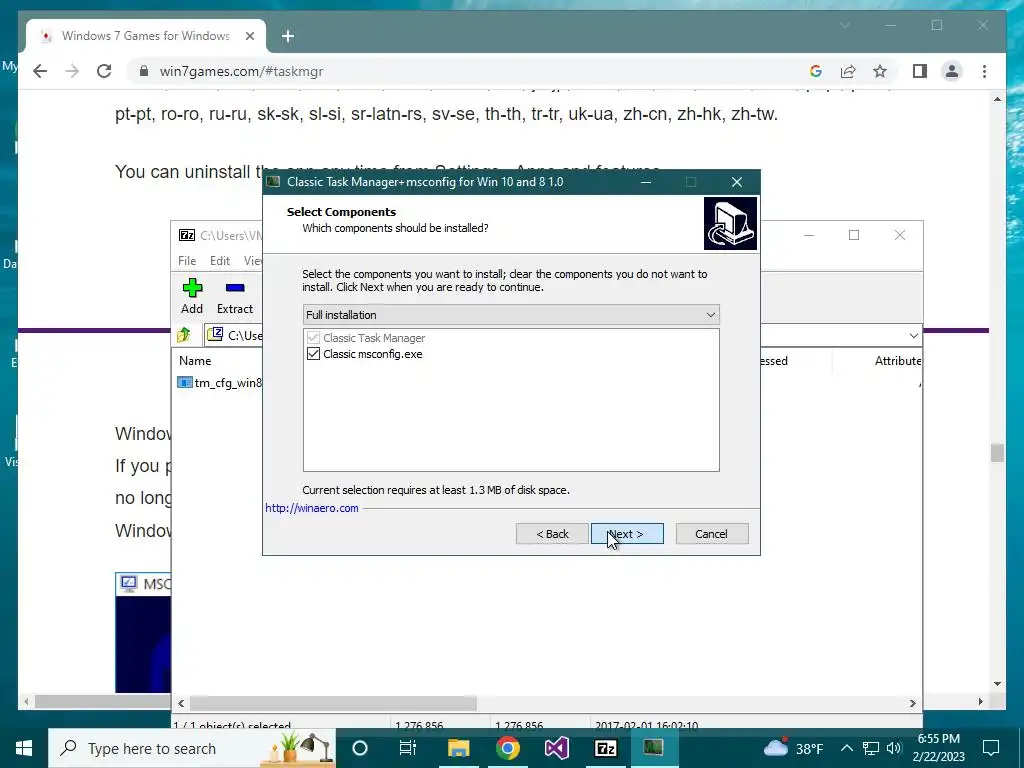Go forward in Chrome browser
This screenshot has width=1024, height=768.
click(x=72, y=71)
